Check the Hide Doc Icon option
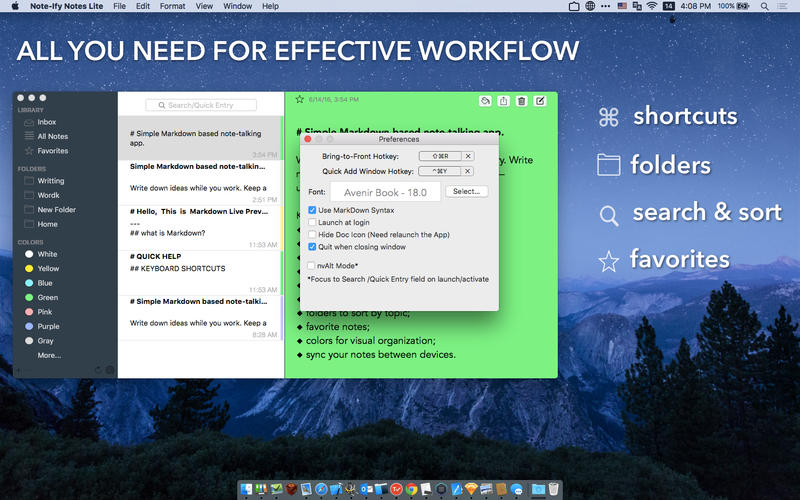 click(312, 234)
